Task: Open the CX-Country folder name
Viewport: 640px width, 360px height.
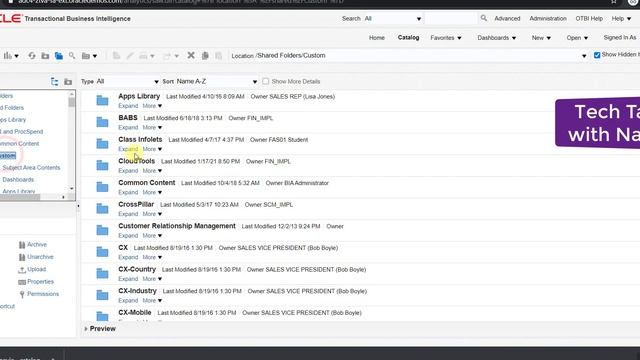Action: pyautogui.click(x=137, y=269)
